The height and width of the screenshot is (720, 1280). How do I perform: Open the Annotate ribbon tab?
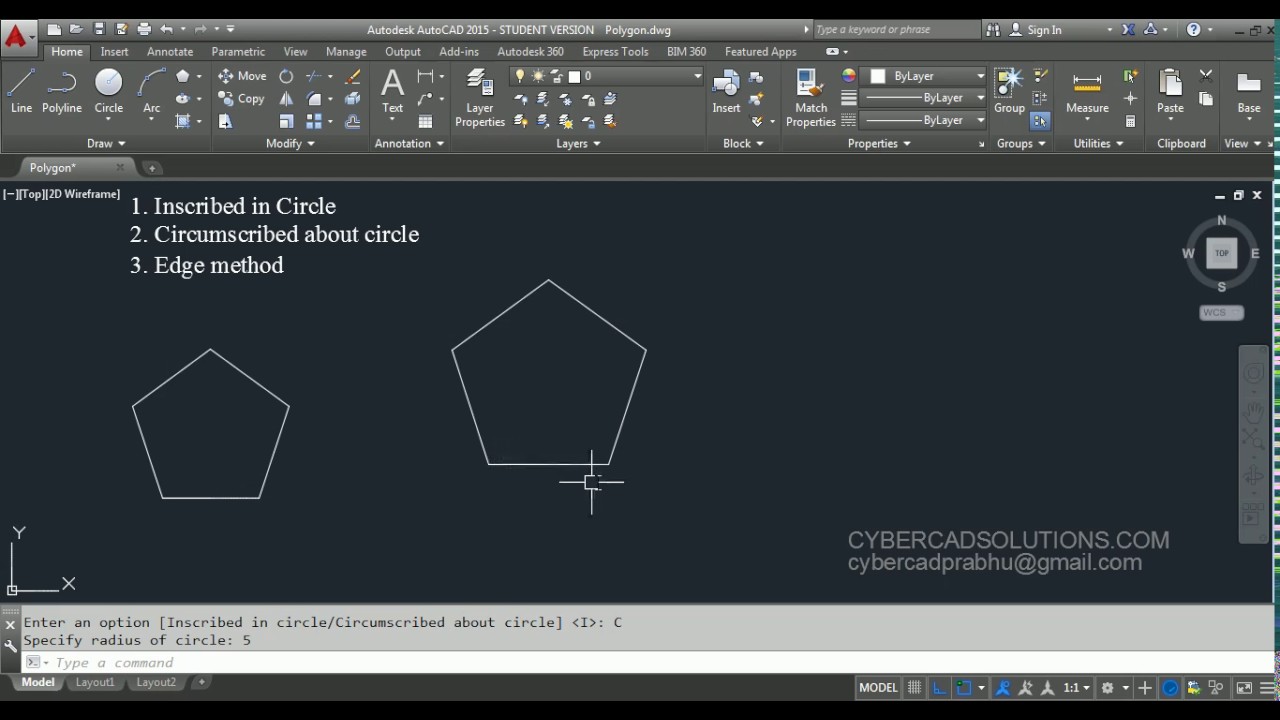pos(170,52)
